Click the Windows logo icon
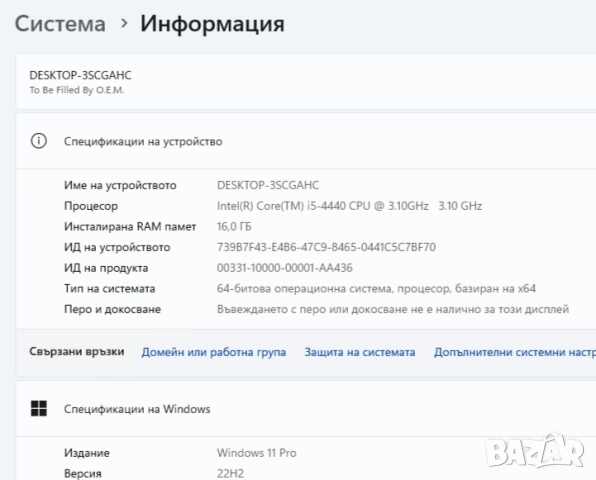596x480 pixels. [x=39, y=409]
